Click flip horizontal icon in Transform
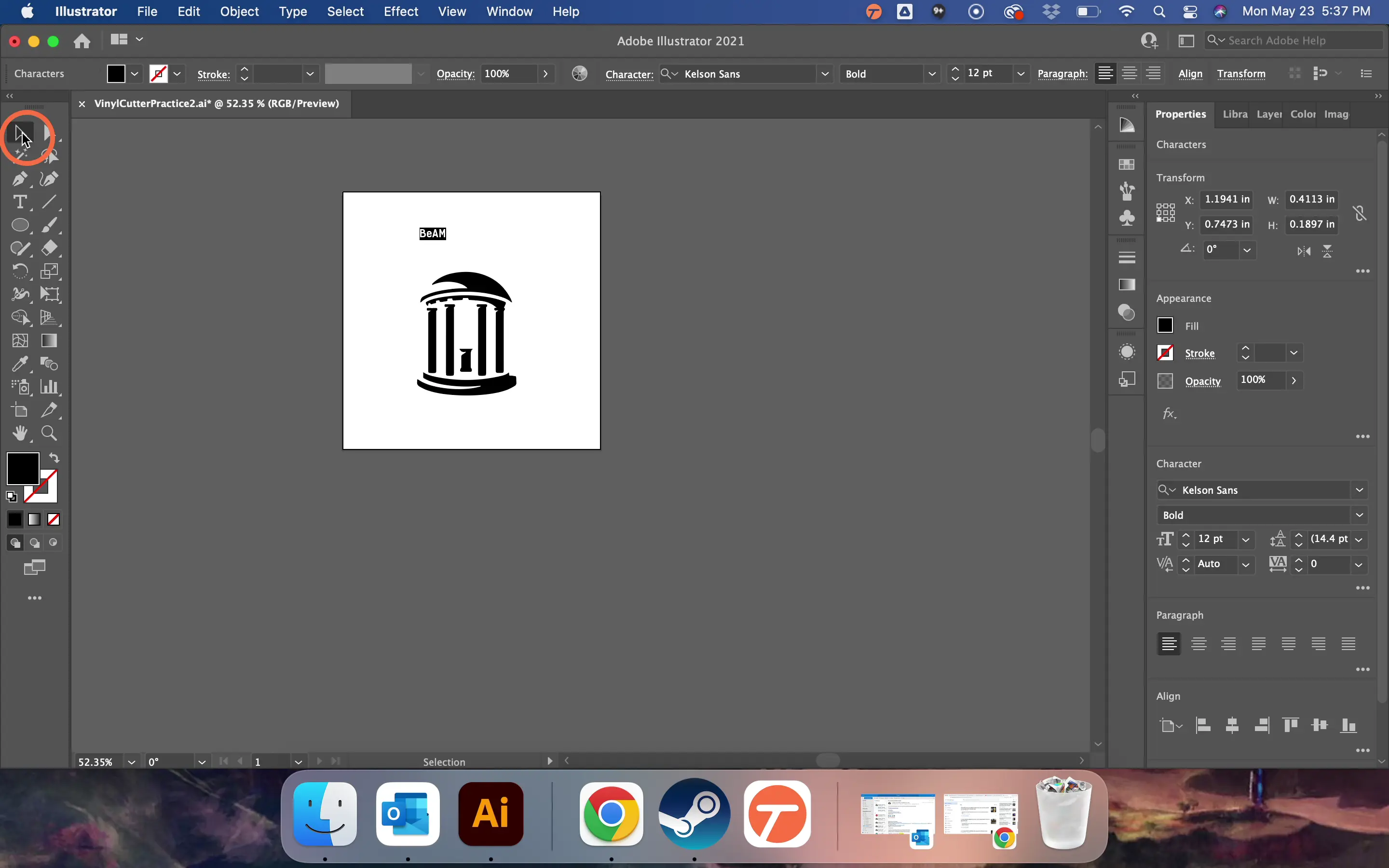This screenshot has width=1389, height=868. 1304,251
